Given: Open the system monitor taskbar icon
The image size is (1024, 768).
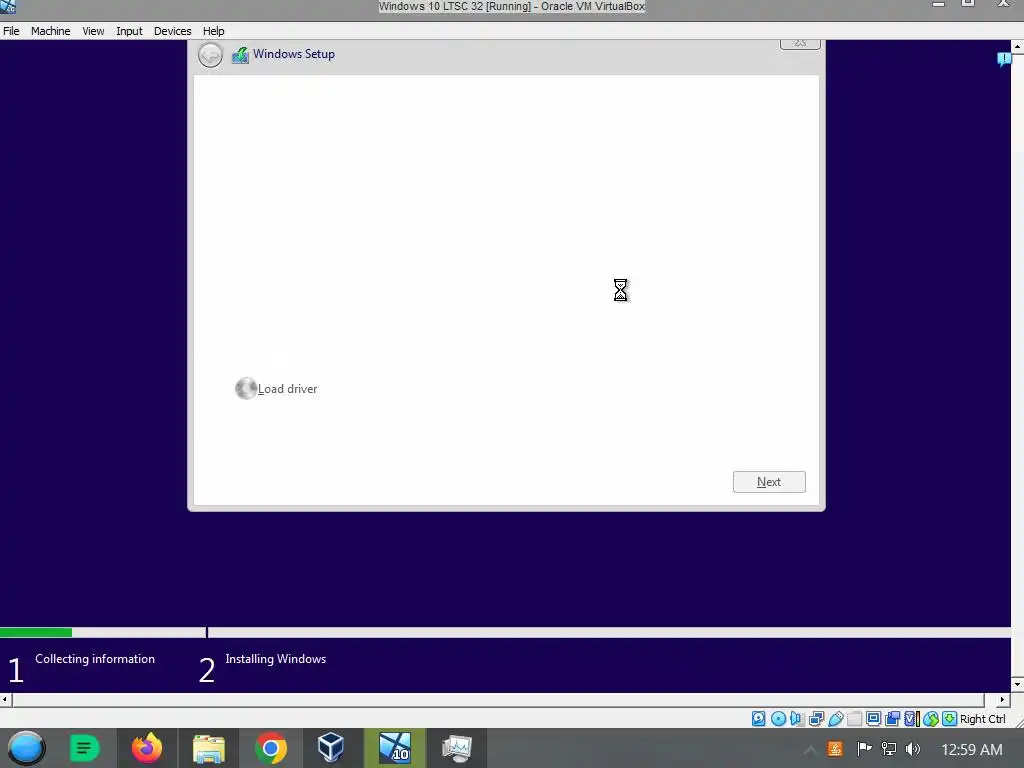Looking at the screenshot, I should pyautogui.click(x=456, y=748).
